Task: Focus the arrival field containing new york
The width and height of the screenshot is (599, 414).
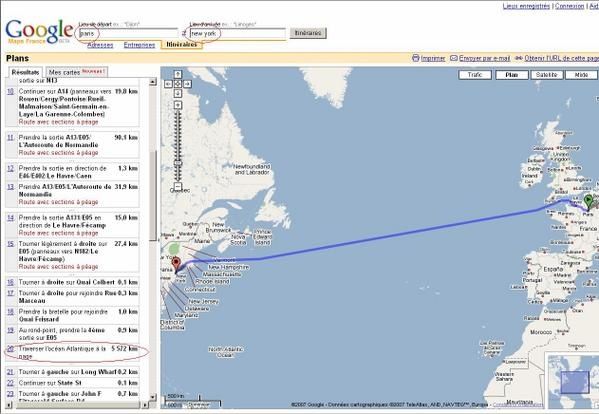Action: pyautogui.click(x=238, y=34)
